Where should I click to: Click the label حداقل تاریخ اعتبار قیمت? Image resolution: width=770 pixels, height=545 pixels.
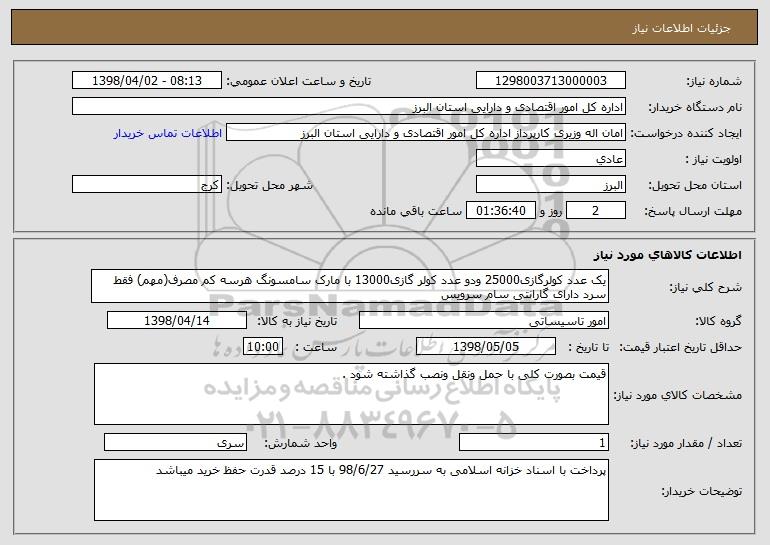click(681, 347)
